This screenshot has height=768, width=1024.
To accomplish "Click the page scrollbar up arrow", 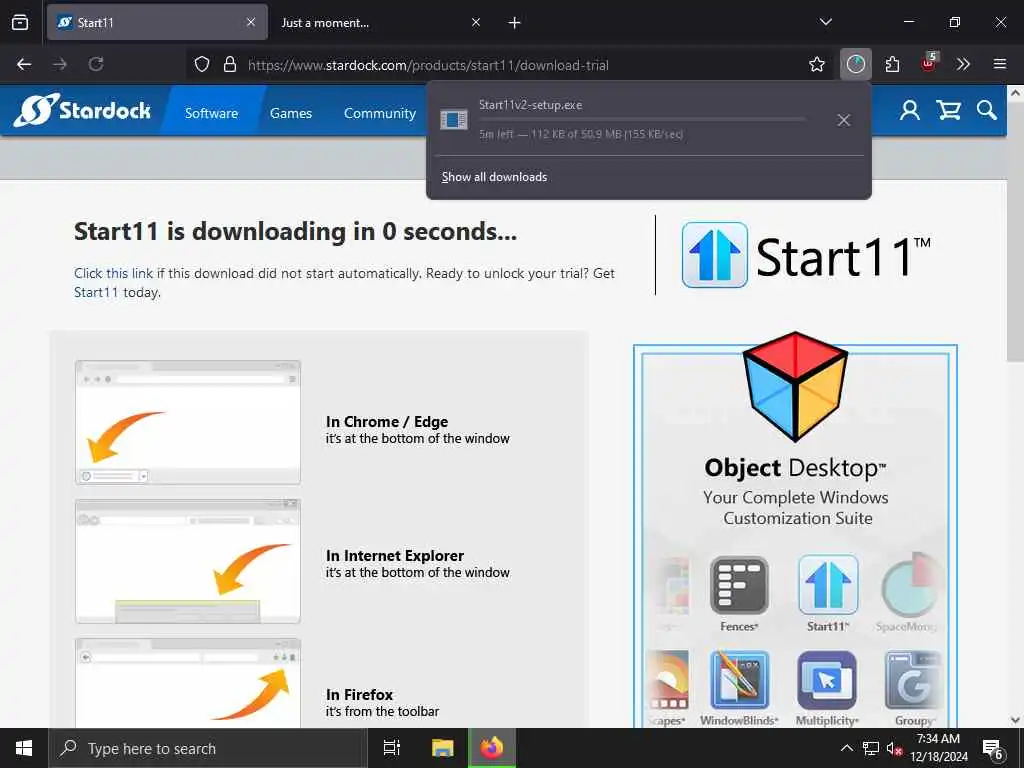I will [1015, 93].
